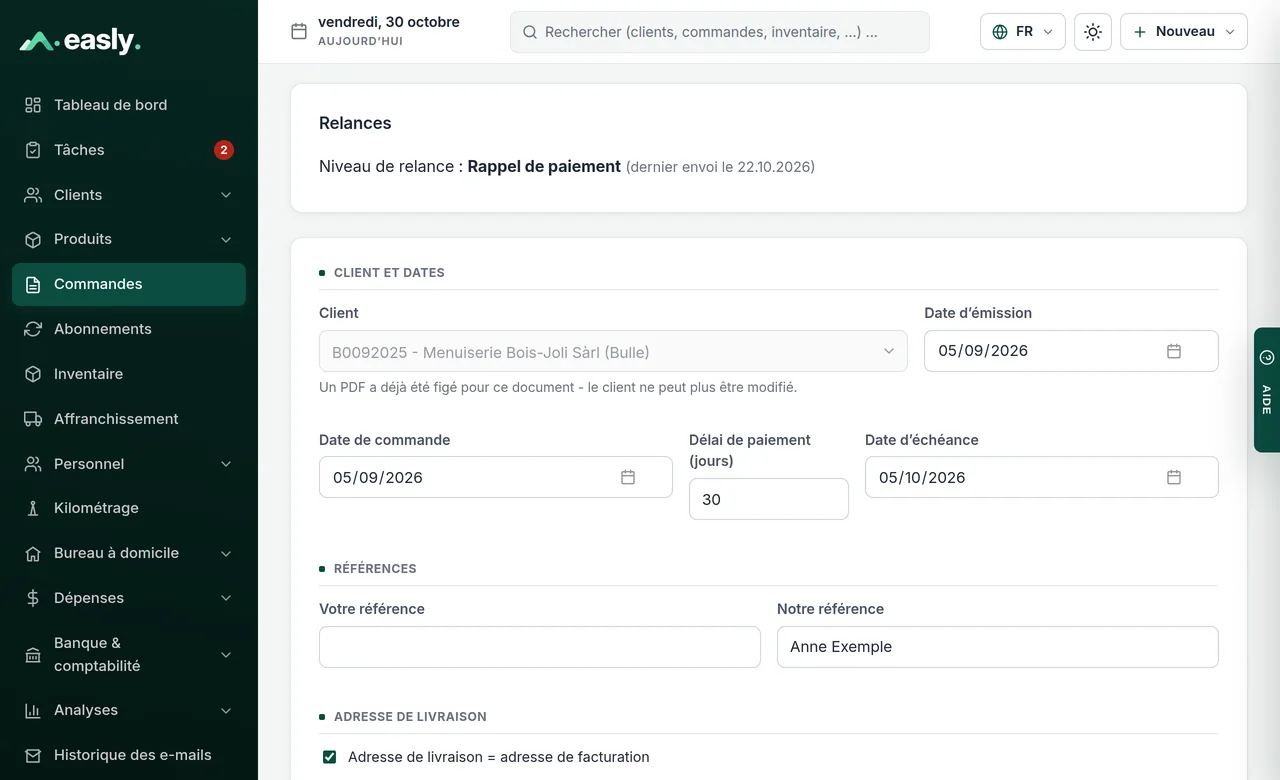
Task: Click the Délai de paiement field
Action: click(769, 499)
